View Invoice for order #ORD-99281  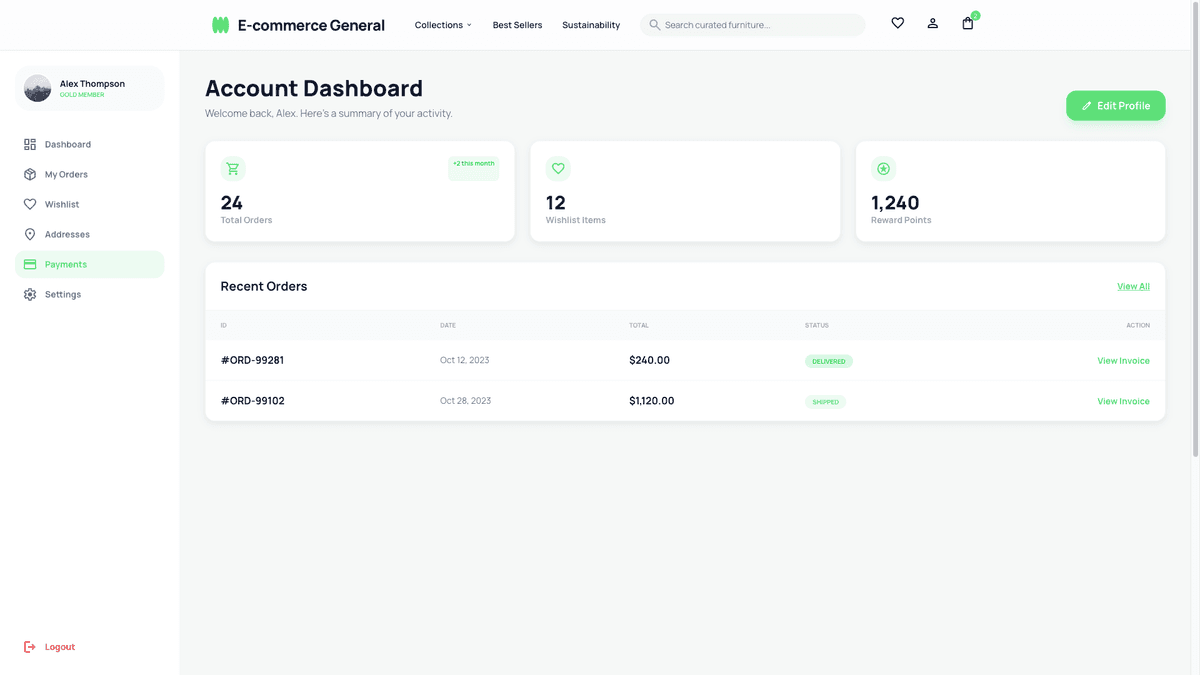point(1123,360)
